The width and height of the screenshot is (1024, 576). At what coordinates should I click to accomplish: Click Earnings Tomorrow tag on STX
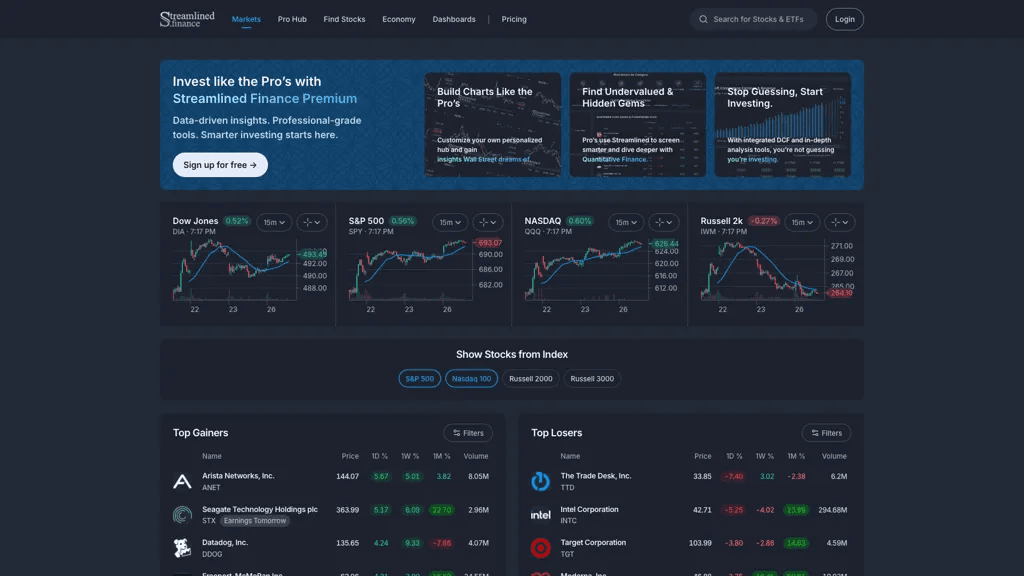[255, 521]
